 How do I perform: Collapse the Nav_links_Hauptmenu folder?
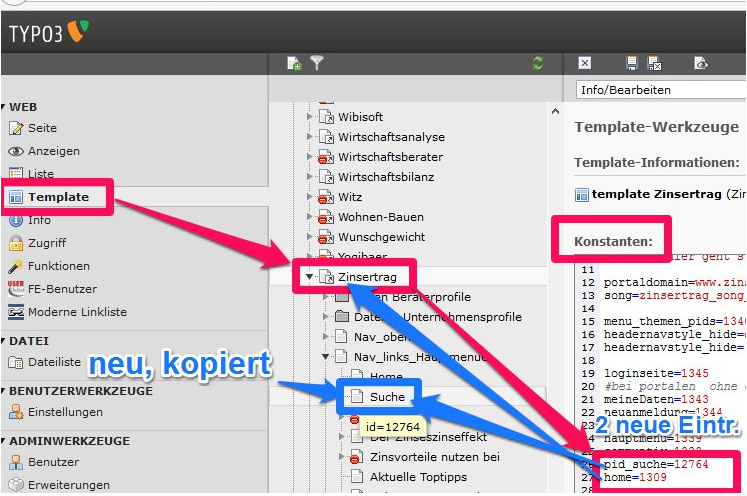325,356
